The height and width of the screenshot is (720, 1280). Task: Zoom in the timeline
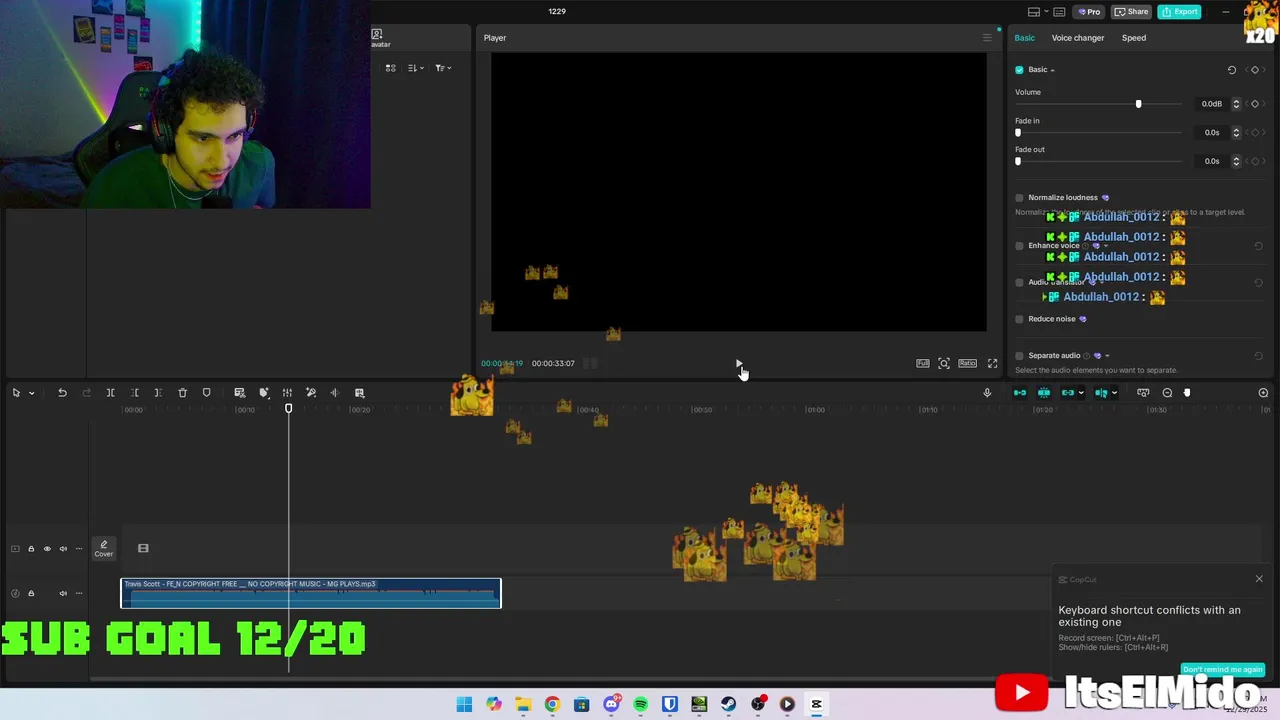(x=1263, y=393)
